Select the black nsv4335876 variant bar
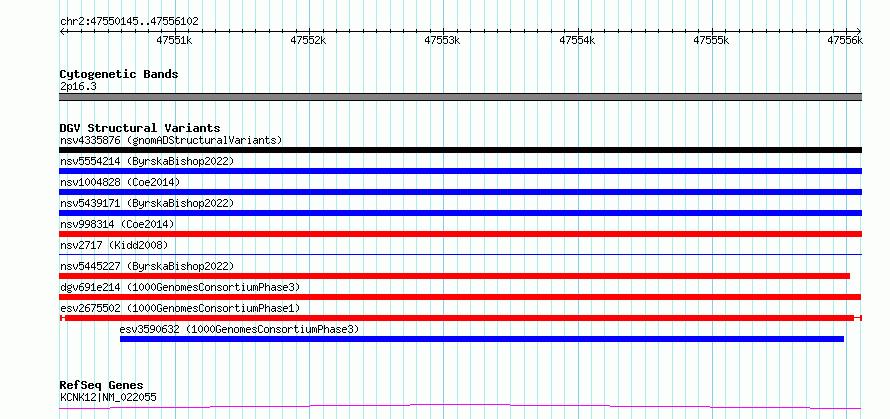 click(x=460, y=150)
